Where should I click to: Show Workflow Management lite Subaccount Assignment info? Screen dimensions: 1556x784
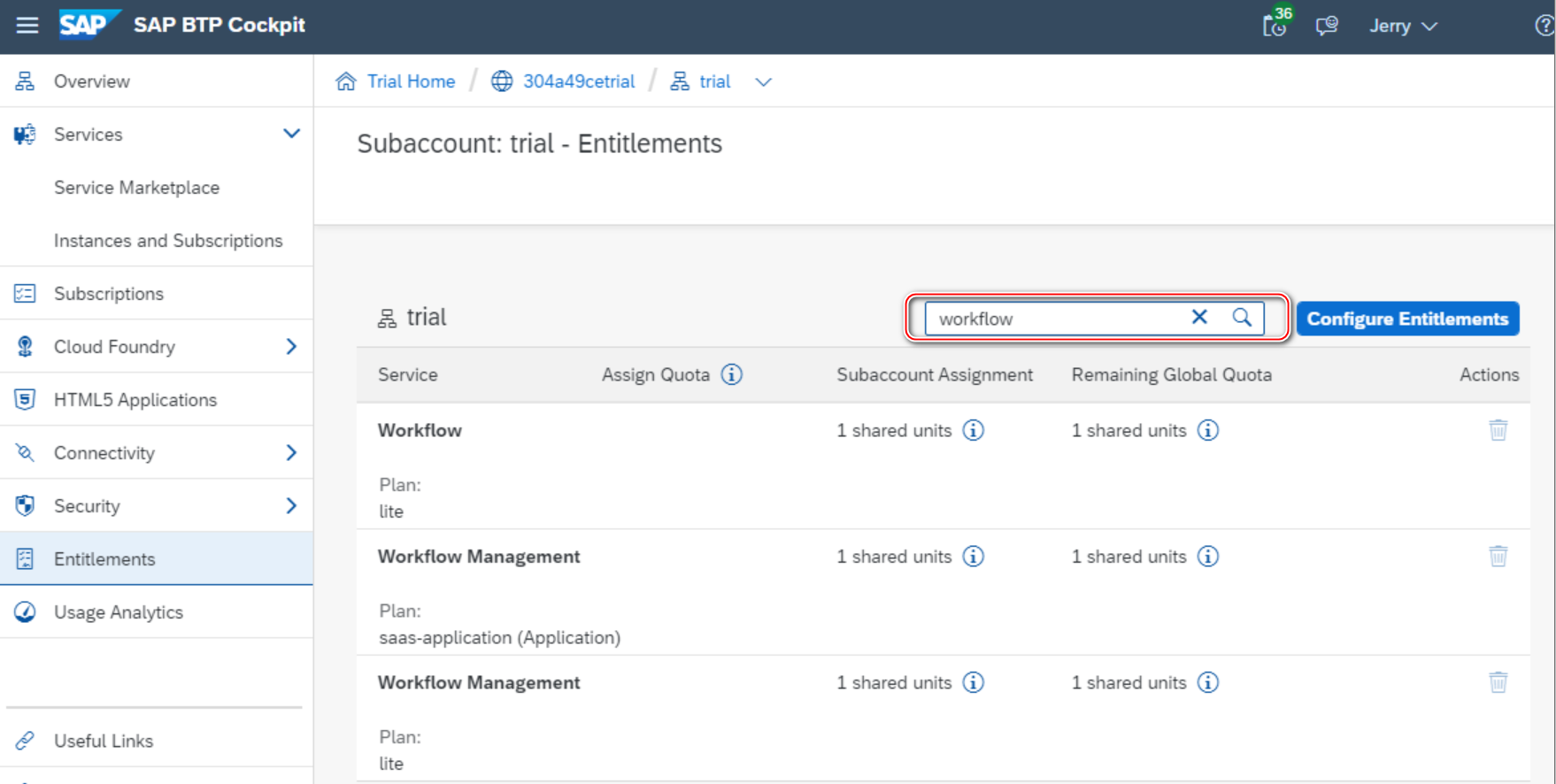tap(973, 682)
